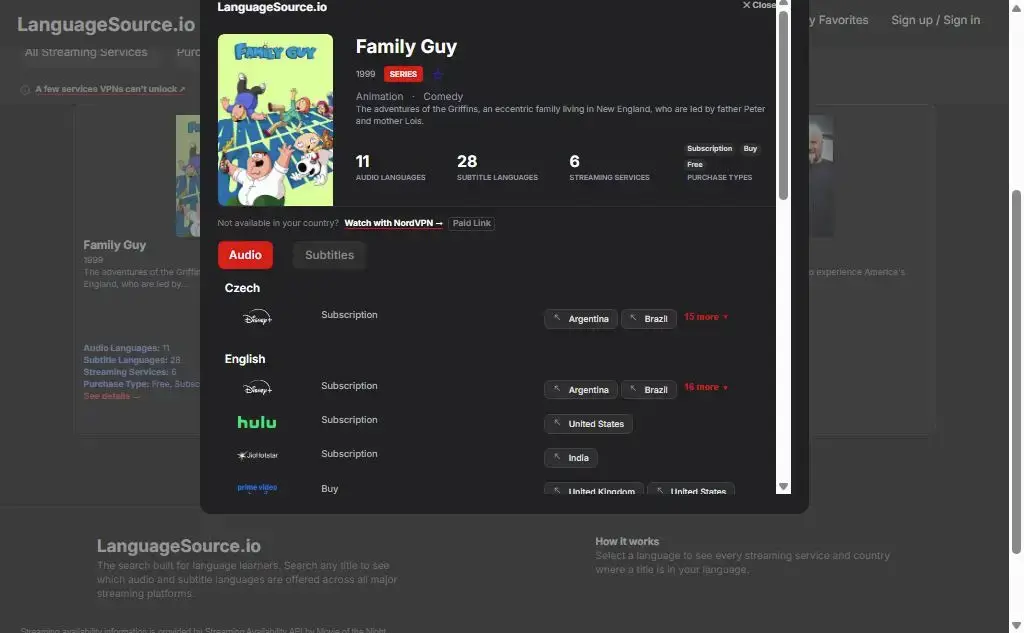
Task: Click the Free purchase type tag
Action: click(x=695, y=165)
